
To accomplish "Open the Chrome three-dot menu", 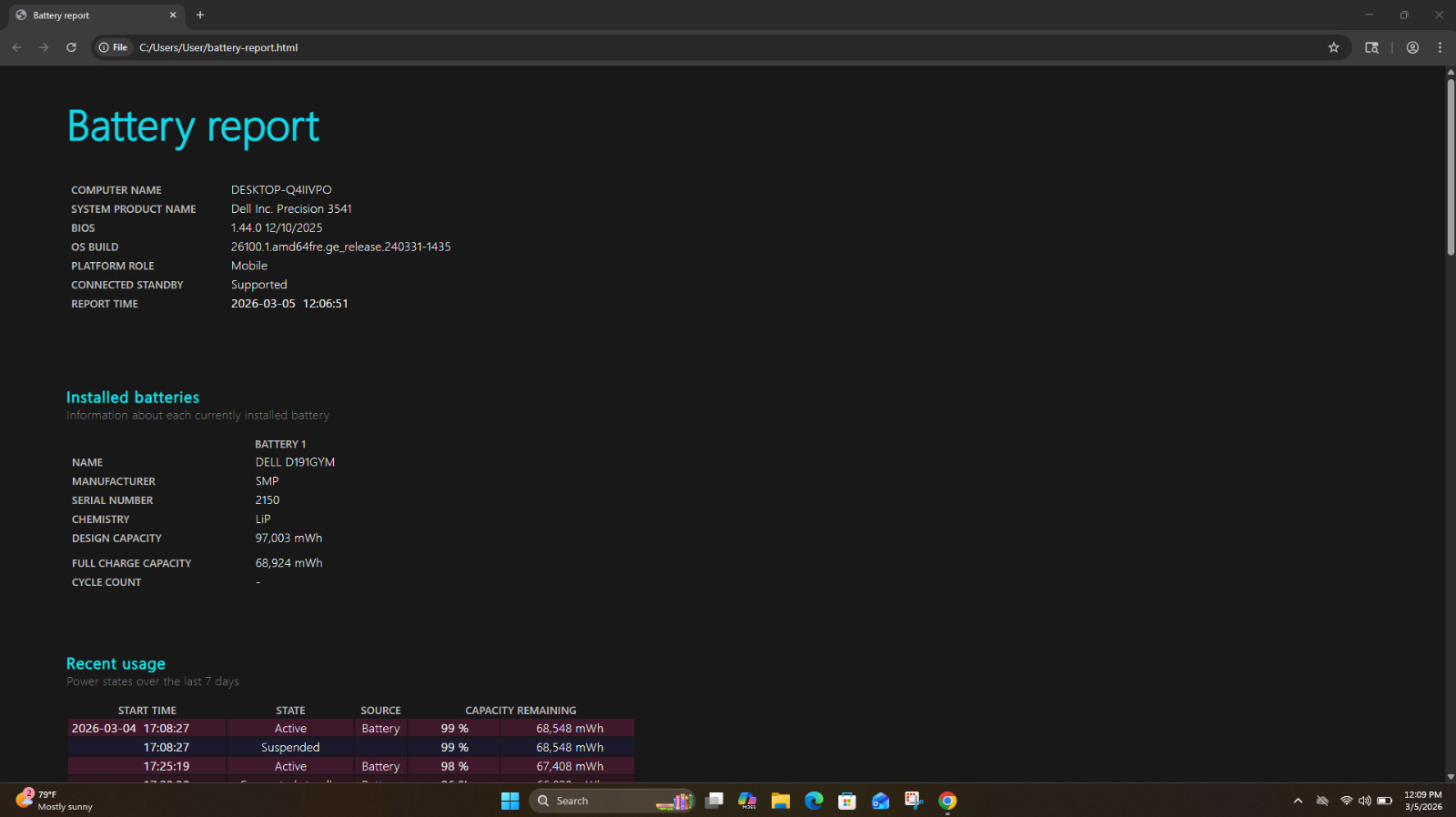I will click(1440, 47).
